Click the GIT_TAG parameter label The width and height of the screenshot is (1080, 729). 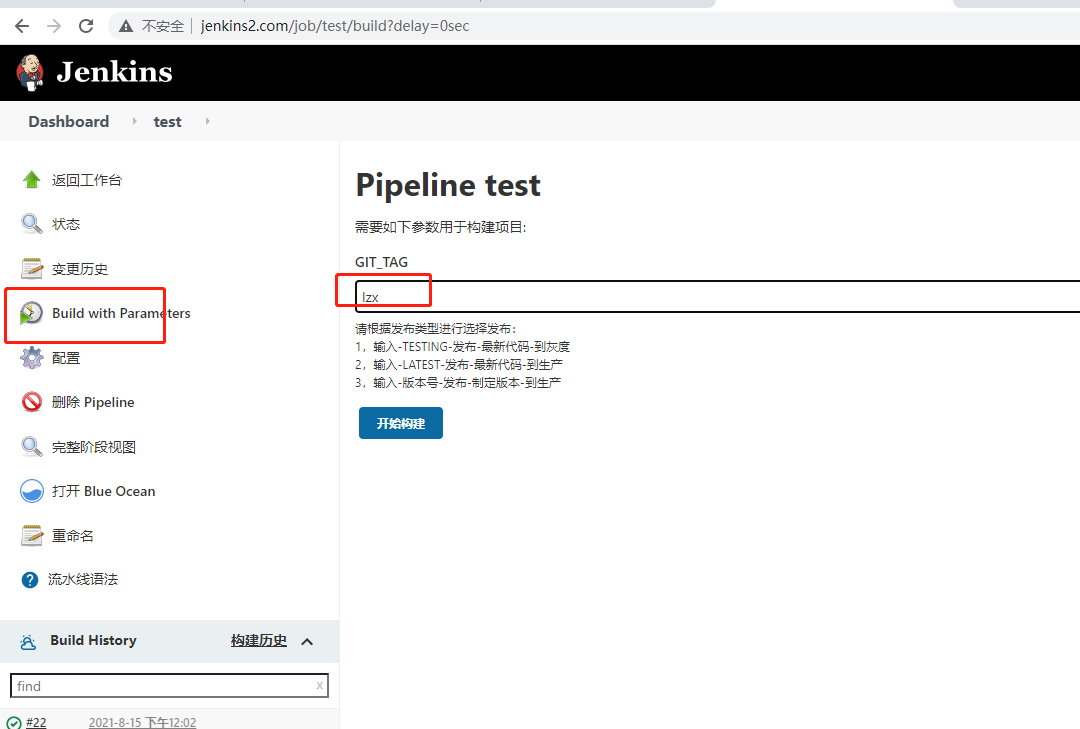382,262
